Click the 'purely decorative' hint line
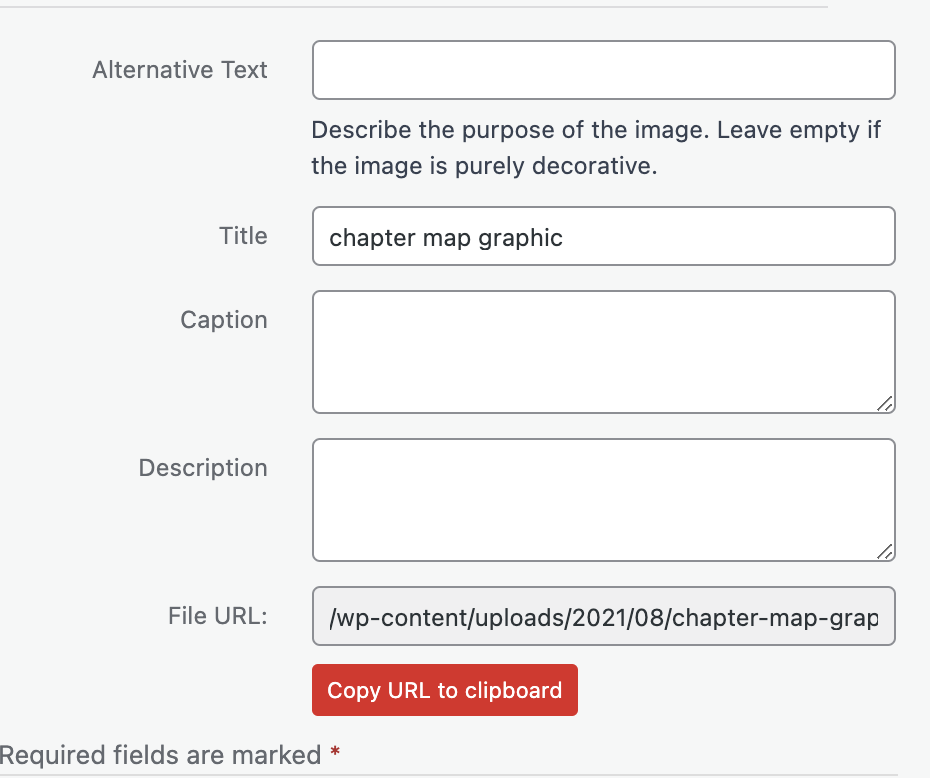The image size is (930, 778). 485,166
